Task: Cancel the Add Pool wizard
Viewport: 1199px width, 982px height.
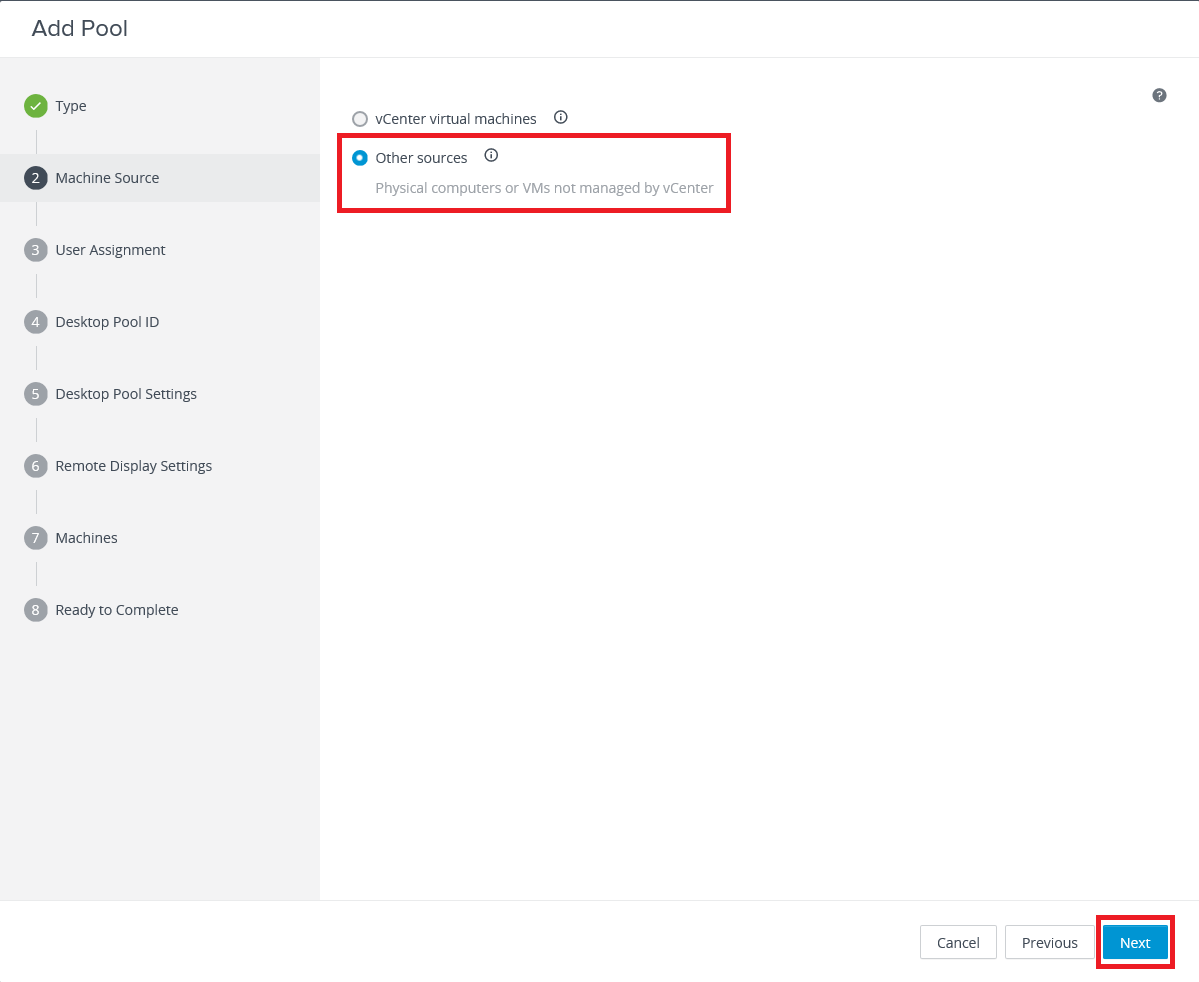Action: [x=957, y=942]
